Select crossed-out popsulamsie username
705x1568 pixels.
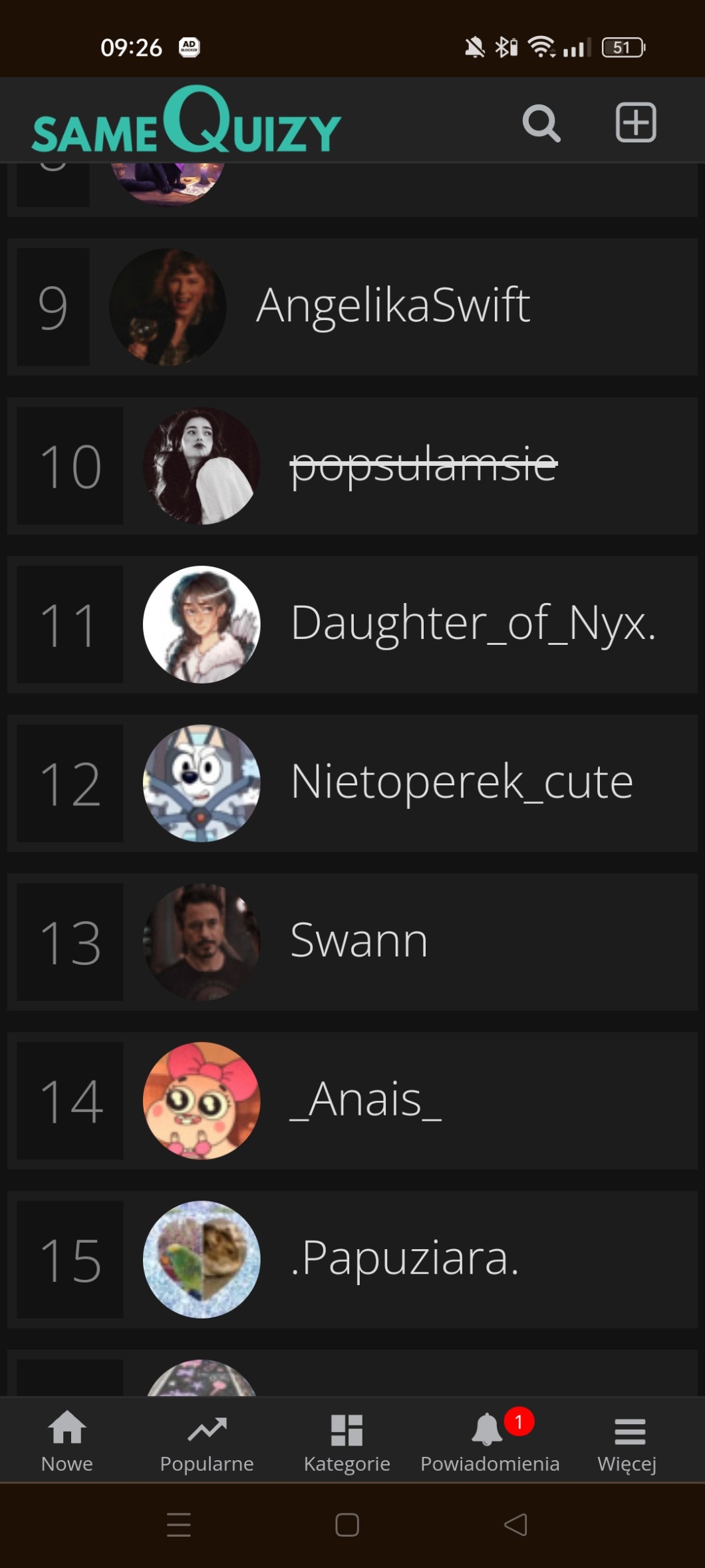tap(424, 464)
